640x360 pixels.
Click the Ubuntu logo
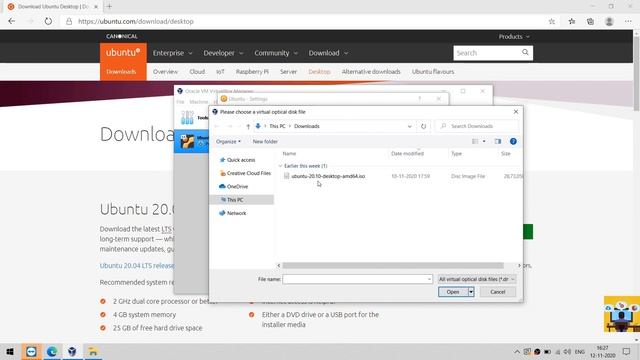pyautogui.click(x=123, y=53)
